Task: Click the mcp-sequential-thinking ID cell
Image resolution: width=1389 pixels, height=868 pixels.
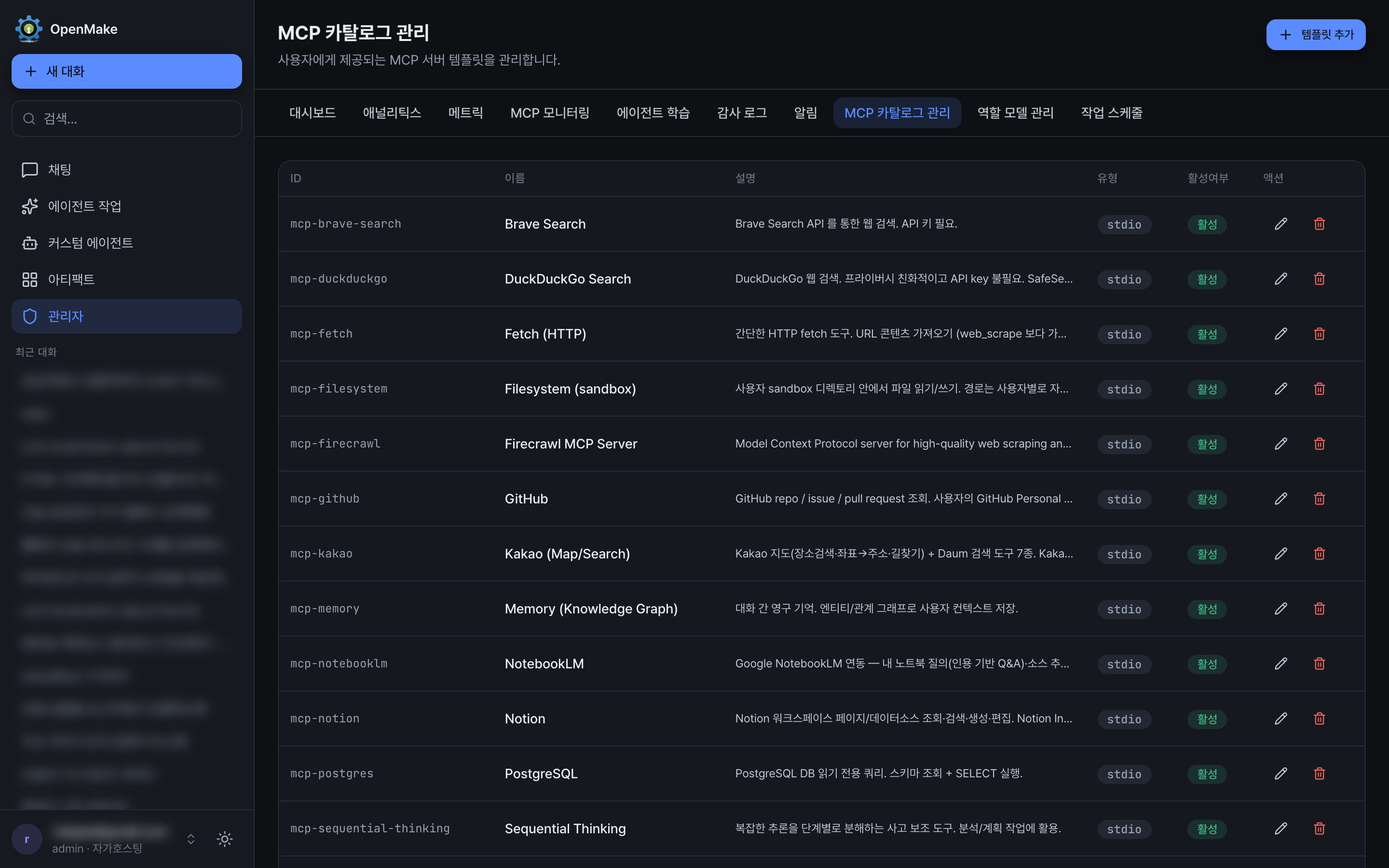Action: (369, 829)
